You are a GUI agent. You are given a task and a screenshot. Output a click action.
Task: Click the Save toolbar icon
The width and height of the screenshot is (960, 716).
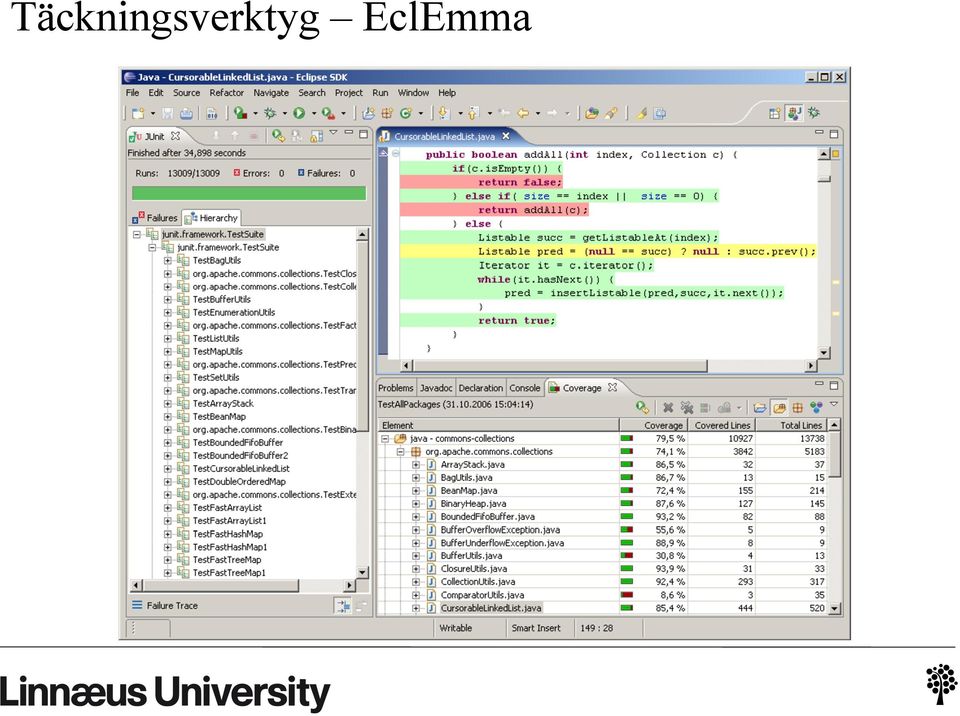[167, 113]
